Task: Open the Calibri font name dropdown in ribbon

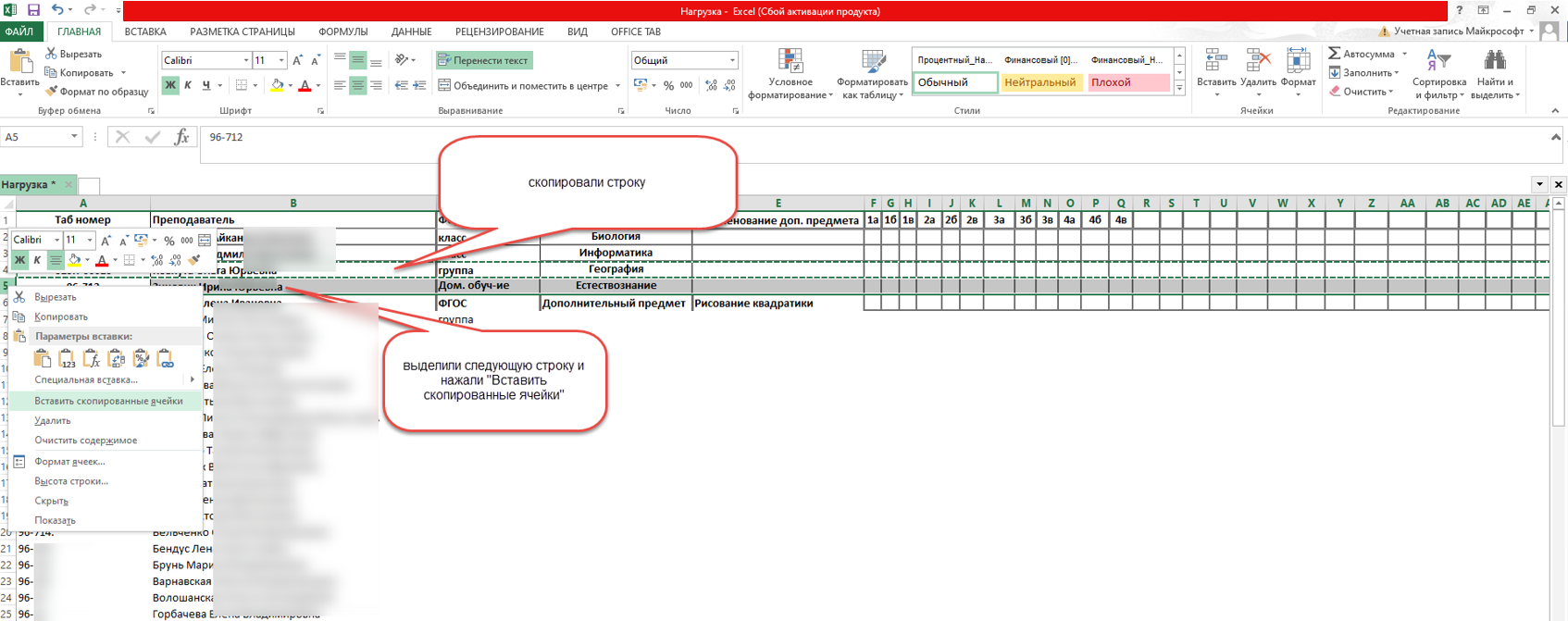Action: pos(245,60)
